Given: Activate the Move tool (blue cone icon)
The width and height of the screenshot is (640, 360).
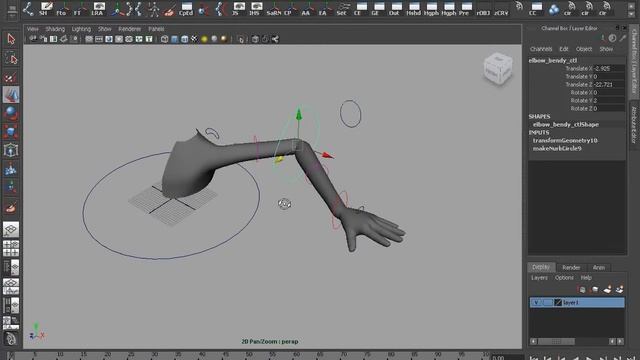Looking at the screenshot, I should [x=11, y=95].
